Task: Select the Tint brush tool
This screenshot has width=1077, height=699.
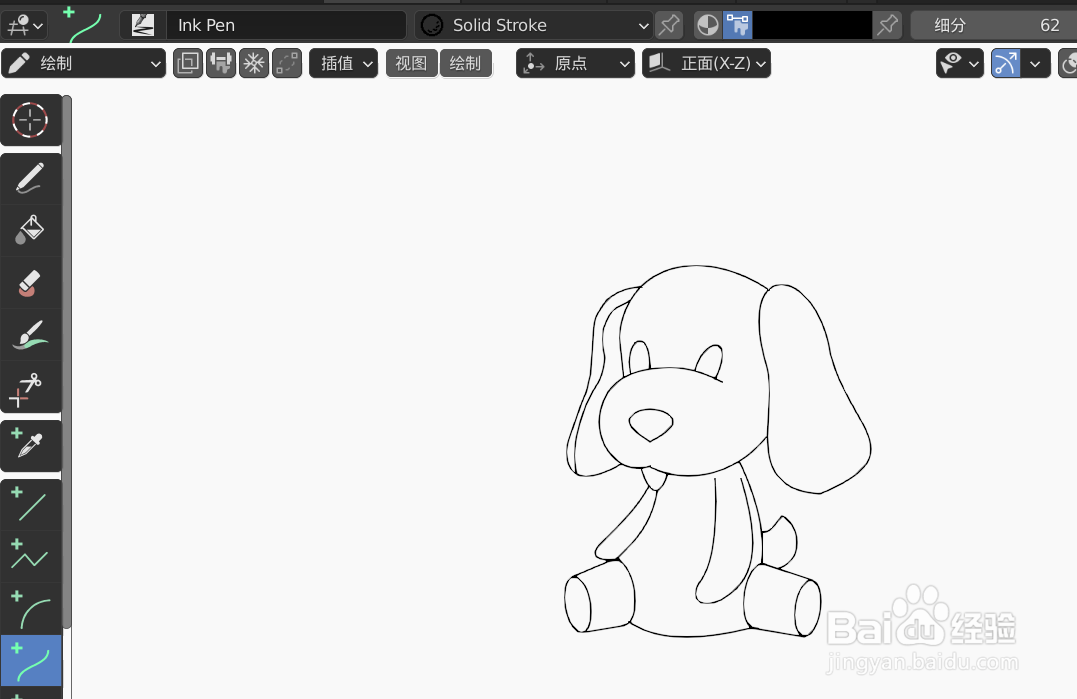Action: pos(30,335)
